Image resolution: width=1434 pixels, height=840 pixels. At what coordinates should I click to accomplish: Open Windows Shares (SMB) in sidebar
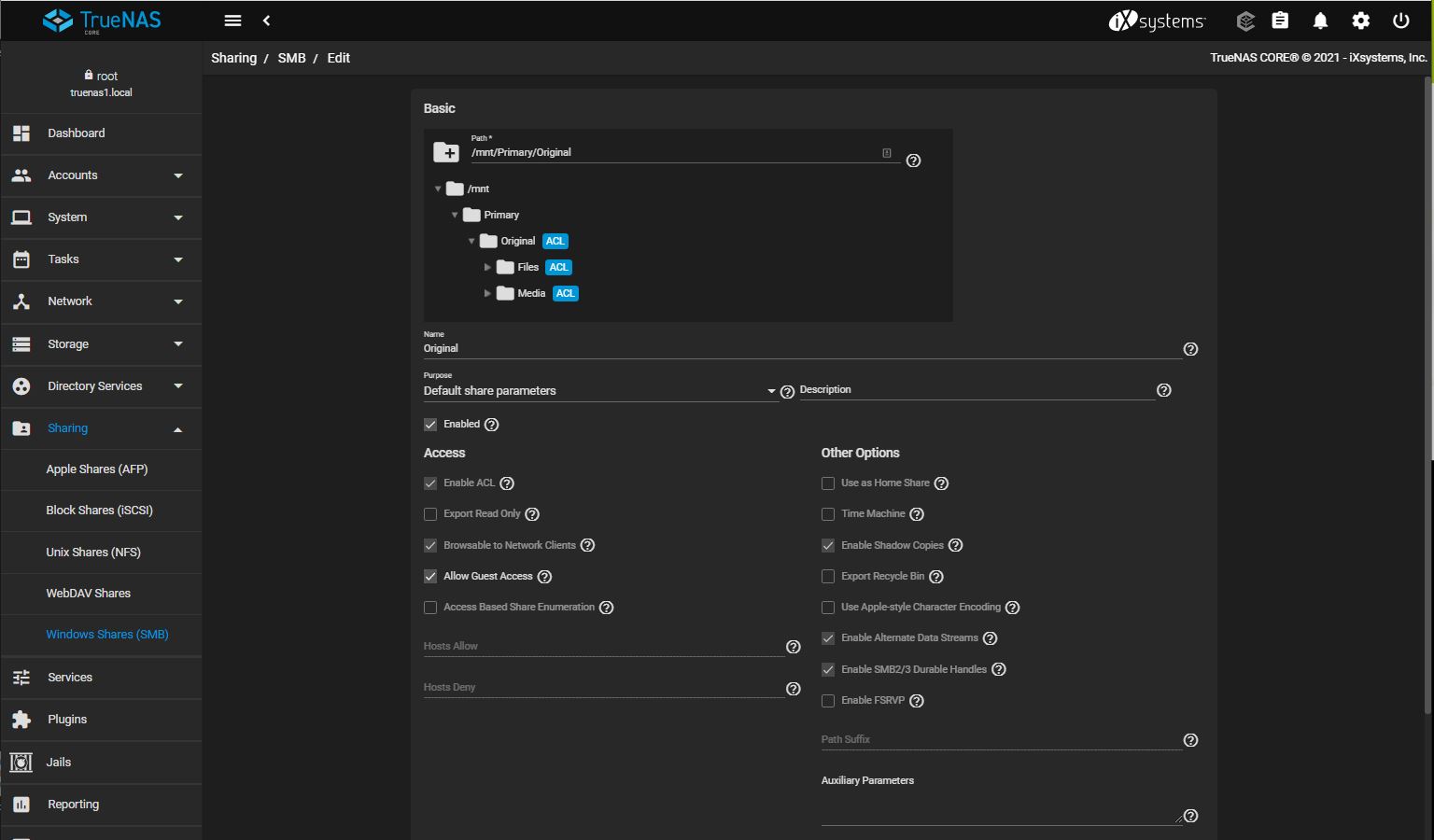107,635
